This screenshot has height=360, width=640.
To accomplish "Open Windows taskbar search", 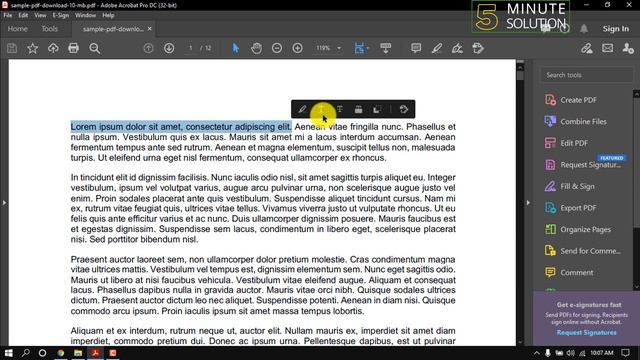I will click(25, 353).
